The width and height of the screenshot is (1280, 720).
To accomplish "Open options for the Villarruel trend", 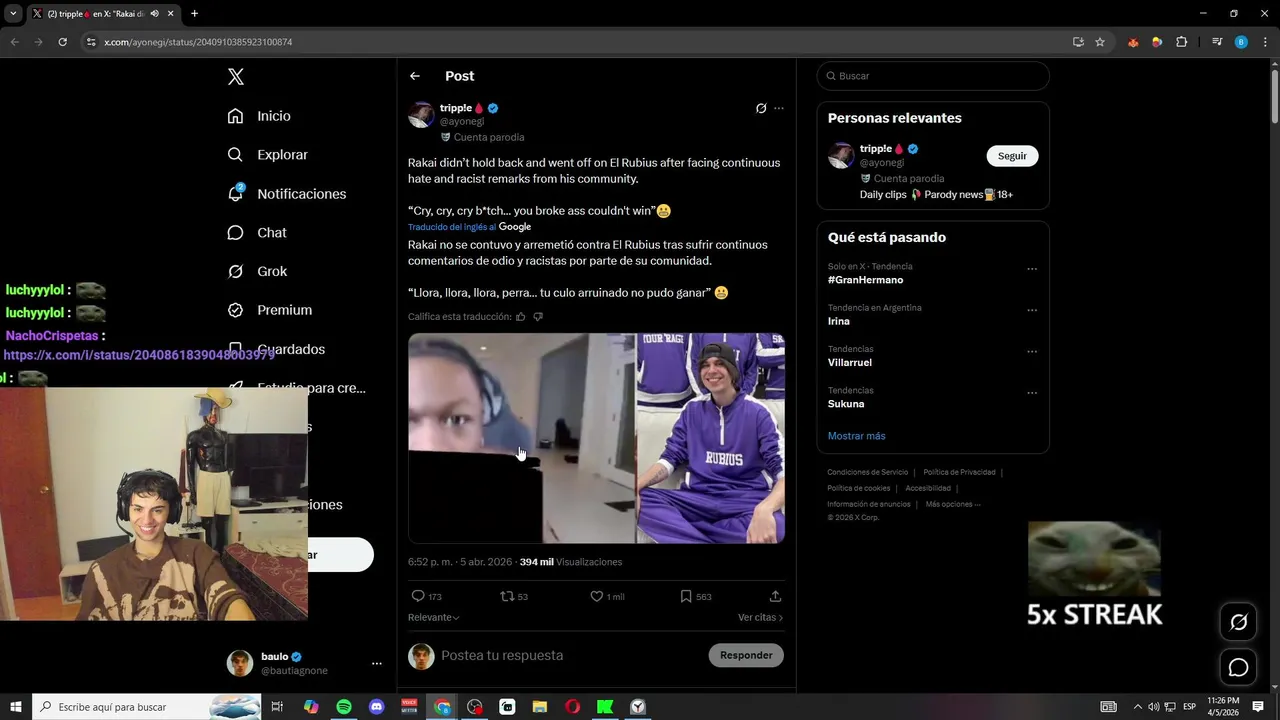I will (x=1032, y=352).
